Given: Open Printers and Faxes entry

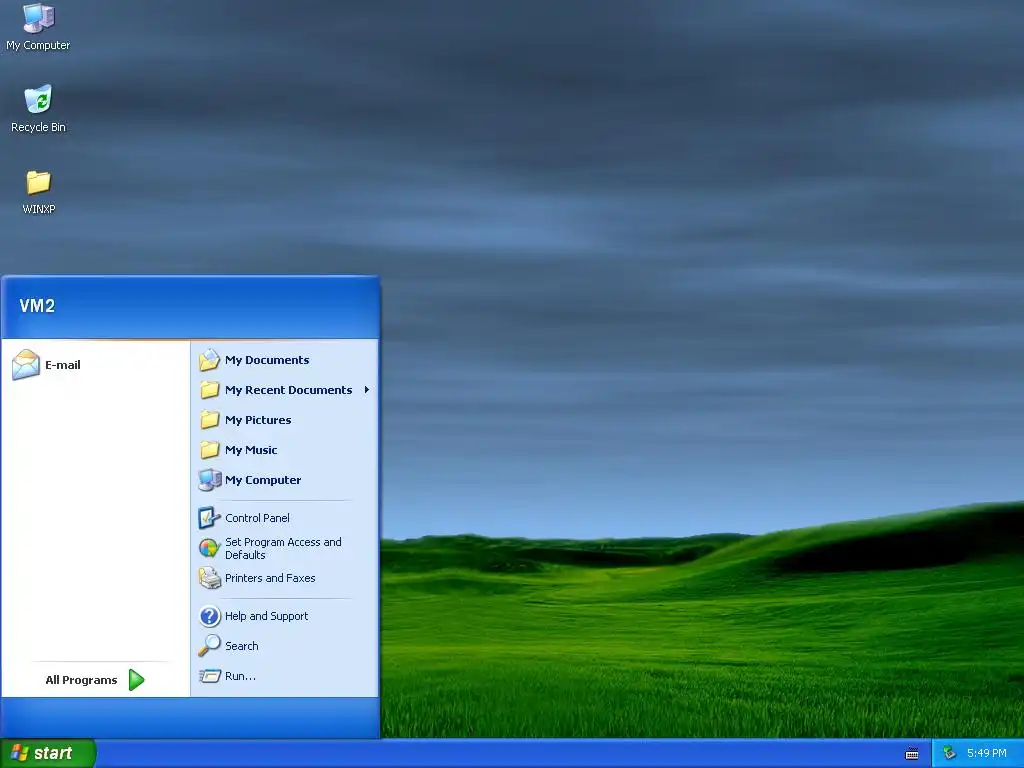Looking at the screenshot, I should 286,578.
